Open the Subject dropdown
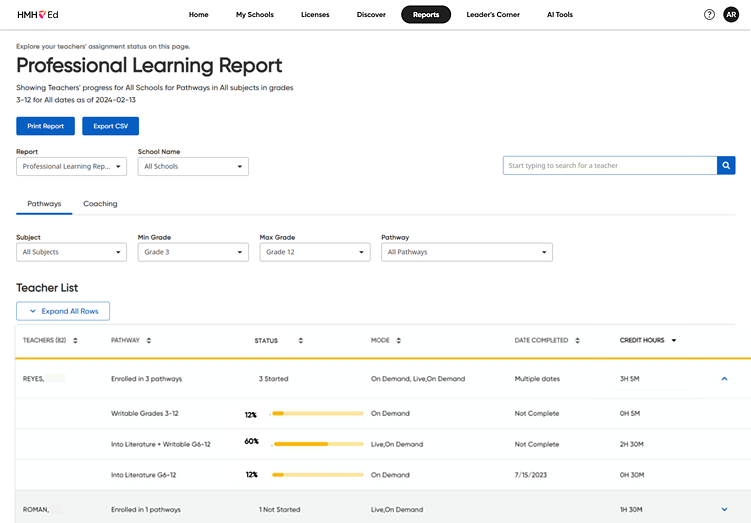This screenshot has width=751, height=523. point(71,252)
